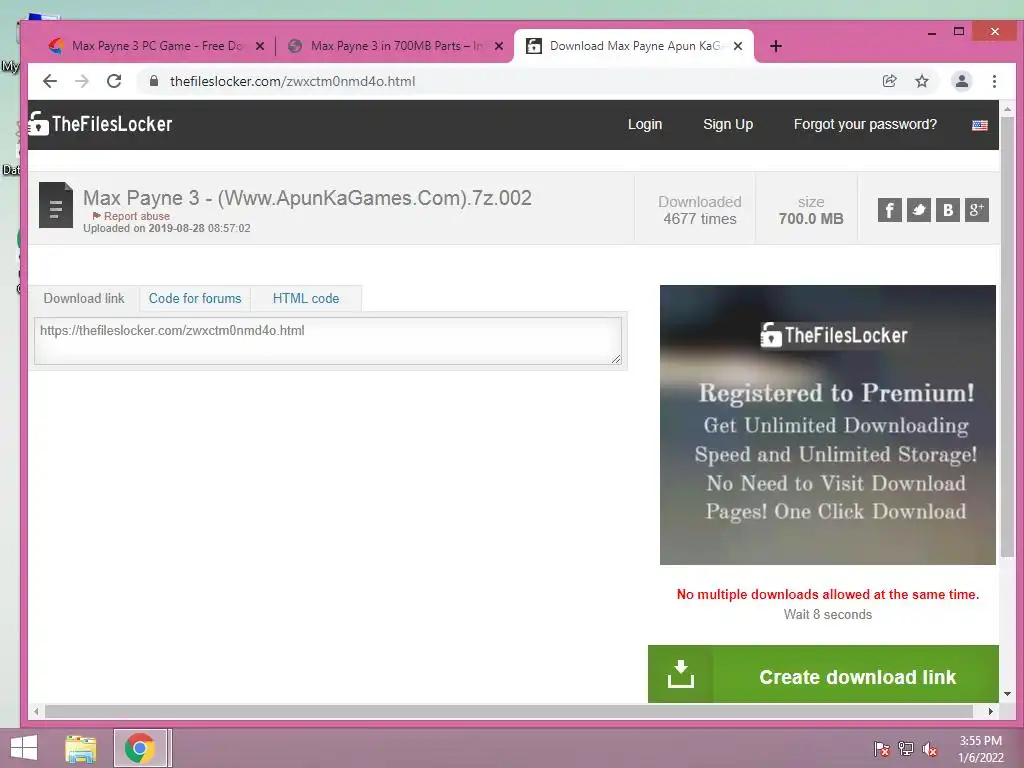Click the muted volume tray icon
1024x768 pixels.
(929, 749)
